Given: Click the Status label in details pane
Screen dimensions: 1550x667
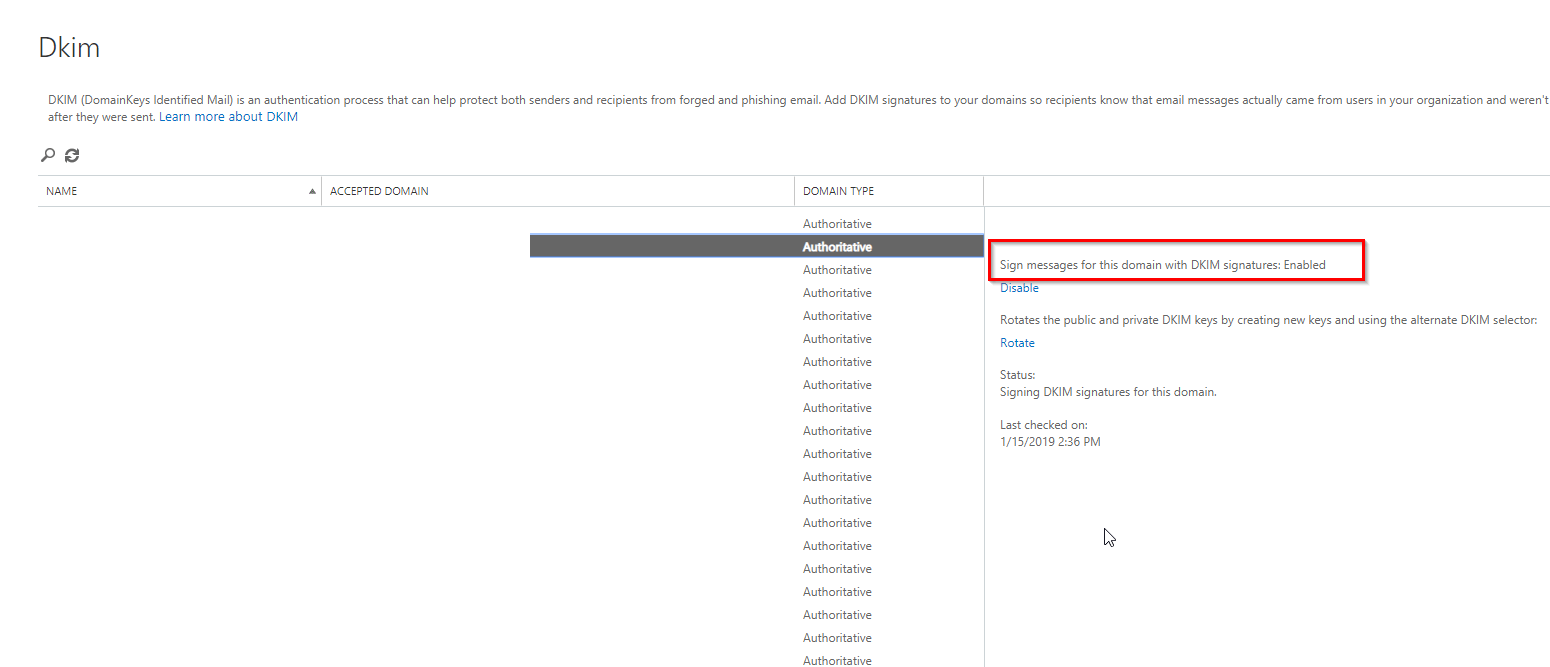Looking at the screenshot, I should [1017, 375].
